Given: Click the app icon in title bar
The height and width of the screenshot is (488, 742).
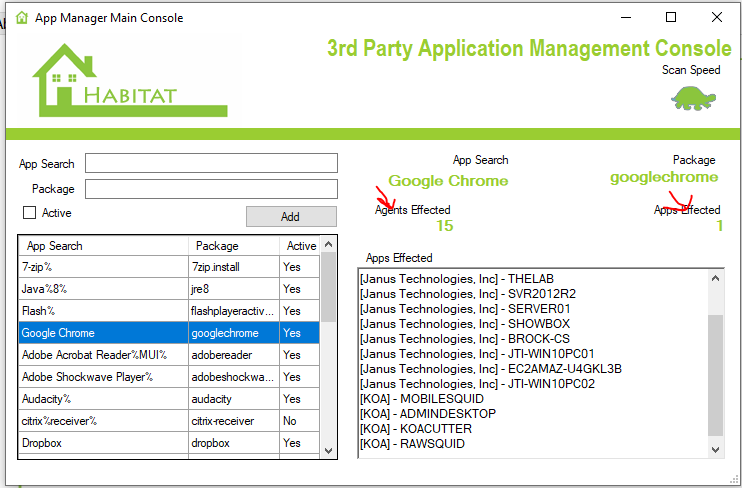Looking at the screenshot, I should [21, 18].
